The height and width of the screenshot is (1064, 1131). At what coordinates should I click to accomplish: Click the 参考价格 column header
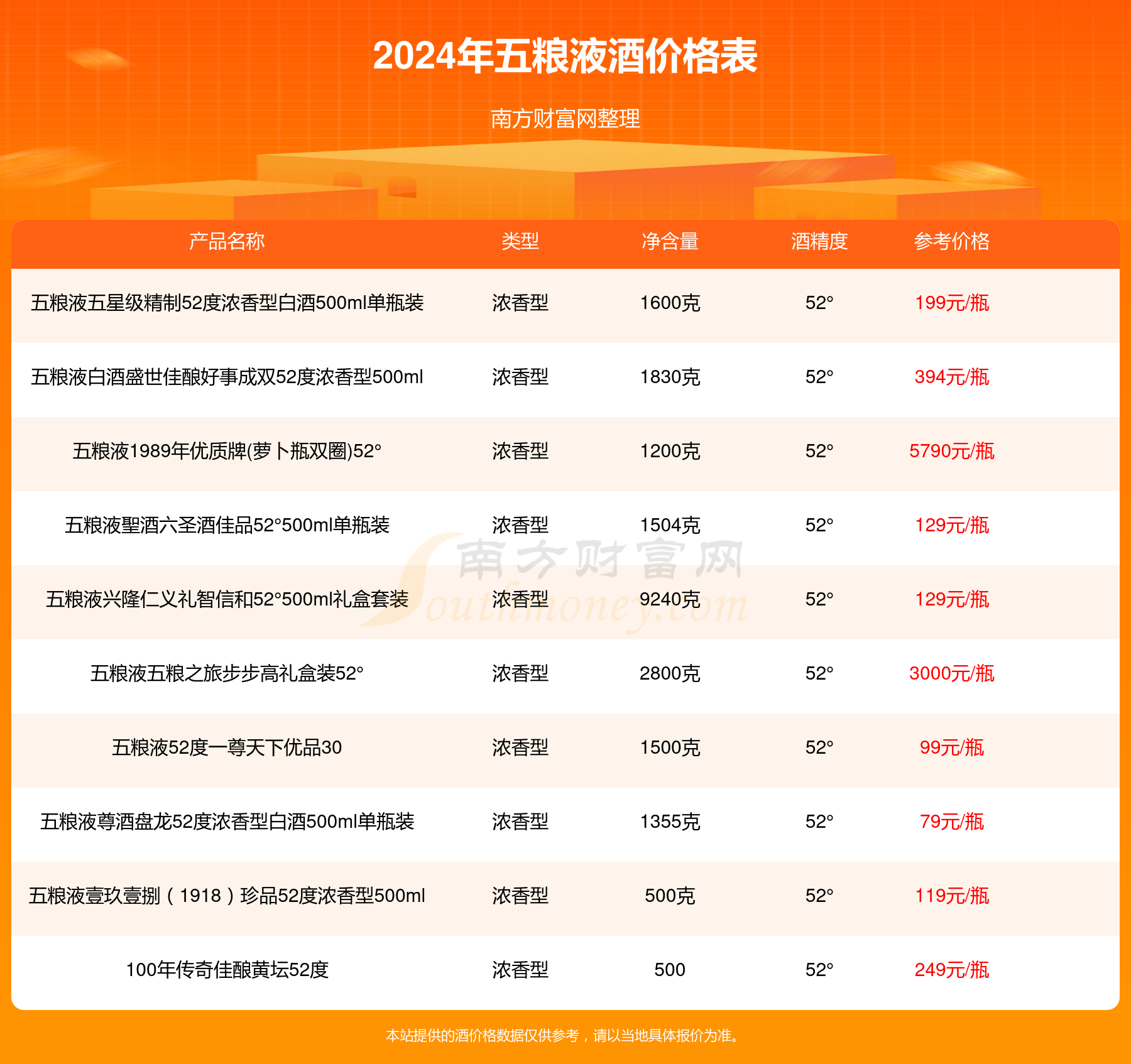[952, 241]
